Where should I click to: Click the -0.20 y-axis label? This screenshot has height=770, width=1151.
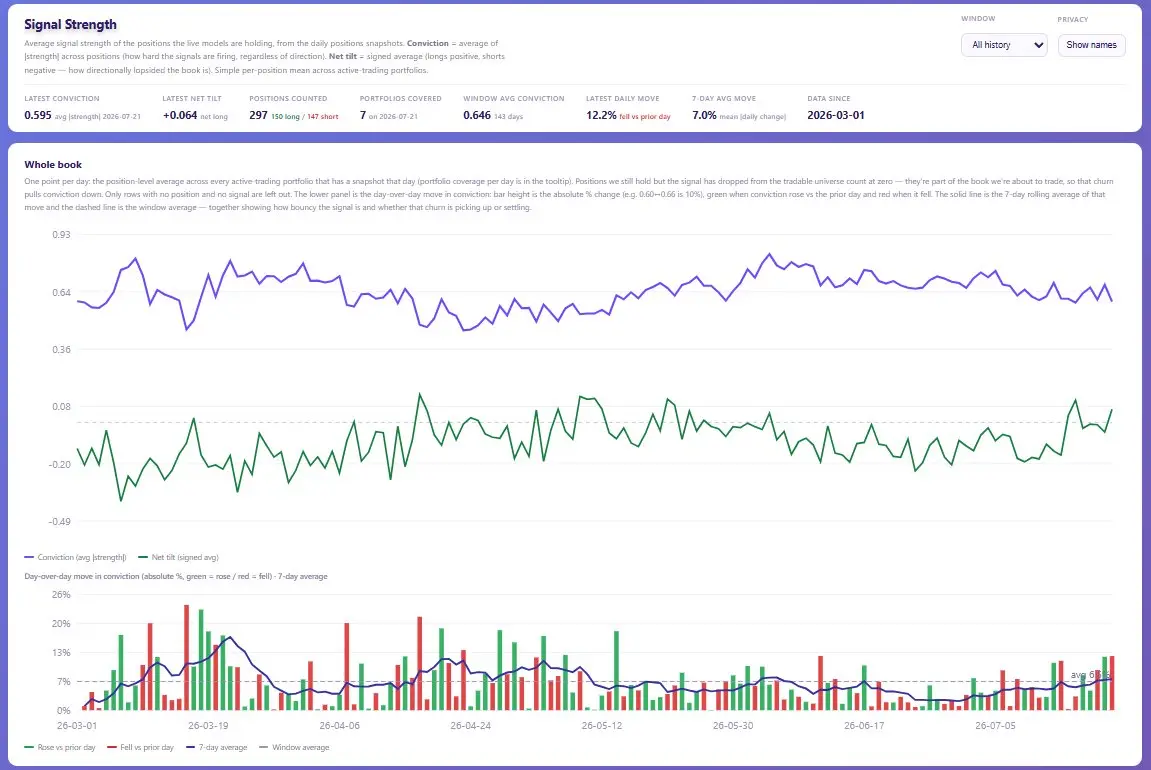pyautogui.click(x=60, y=465)
